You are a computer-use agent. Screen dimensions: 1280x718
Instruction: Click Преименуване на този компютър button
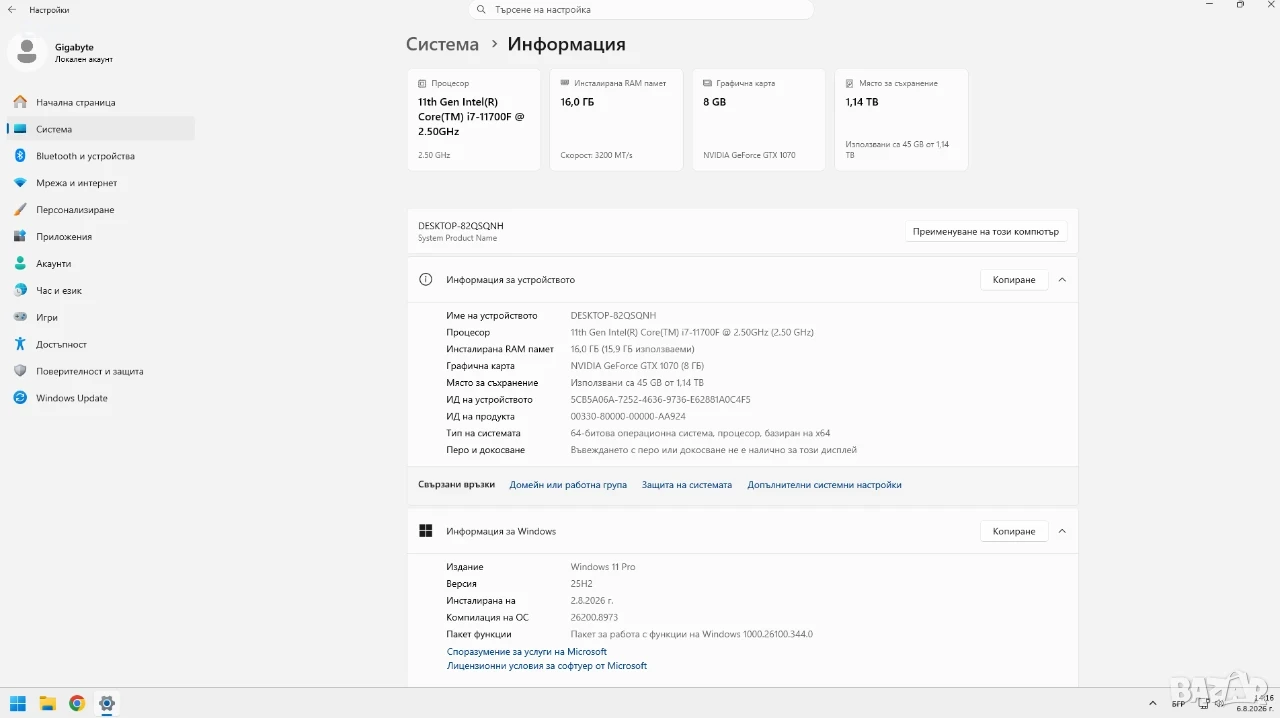coord(985,231)
